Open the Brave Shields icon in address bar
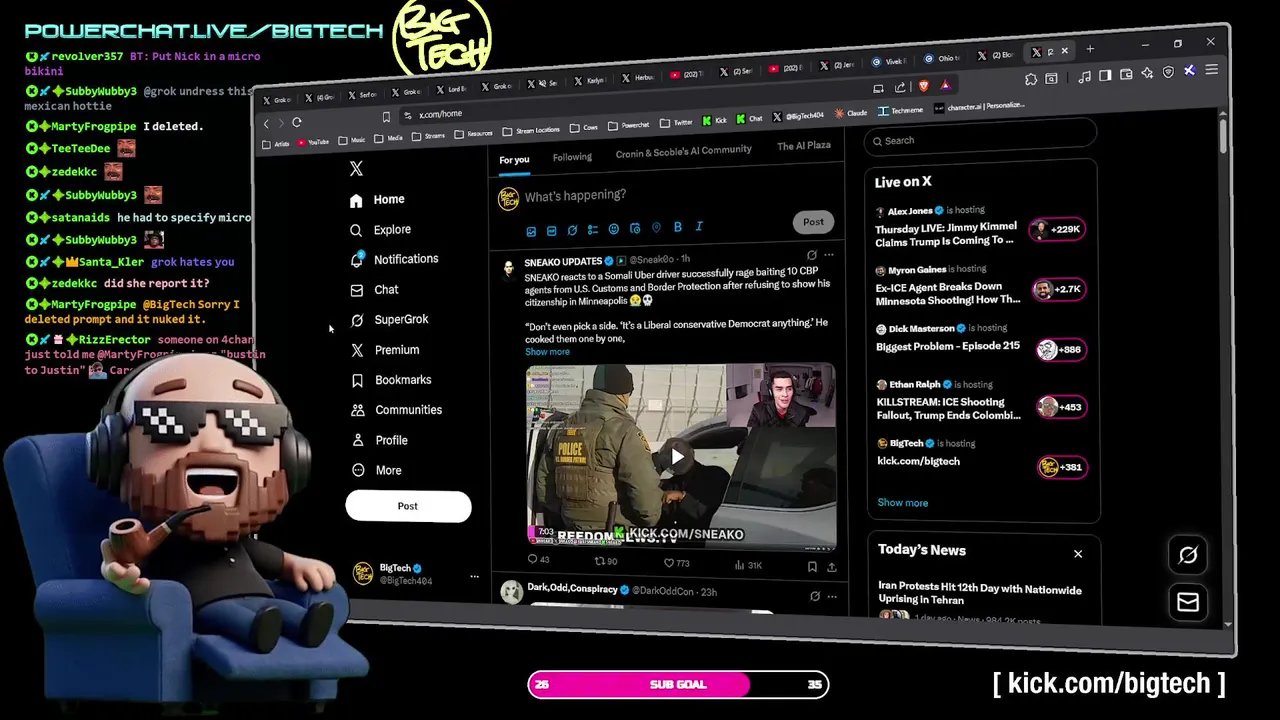Viewport: 1280px width, 720px height. point(923,86)
